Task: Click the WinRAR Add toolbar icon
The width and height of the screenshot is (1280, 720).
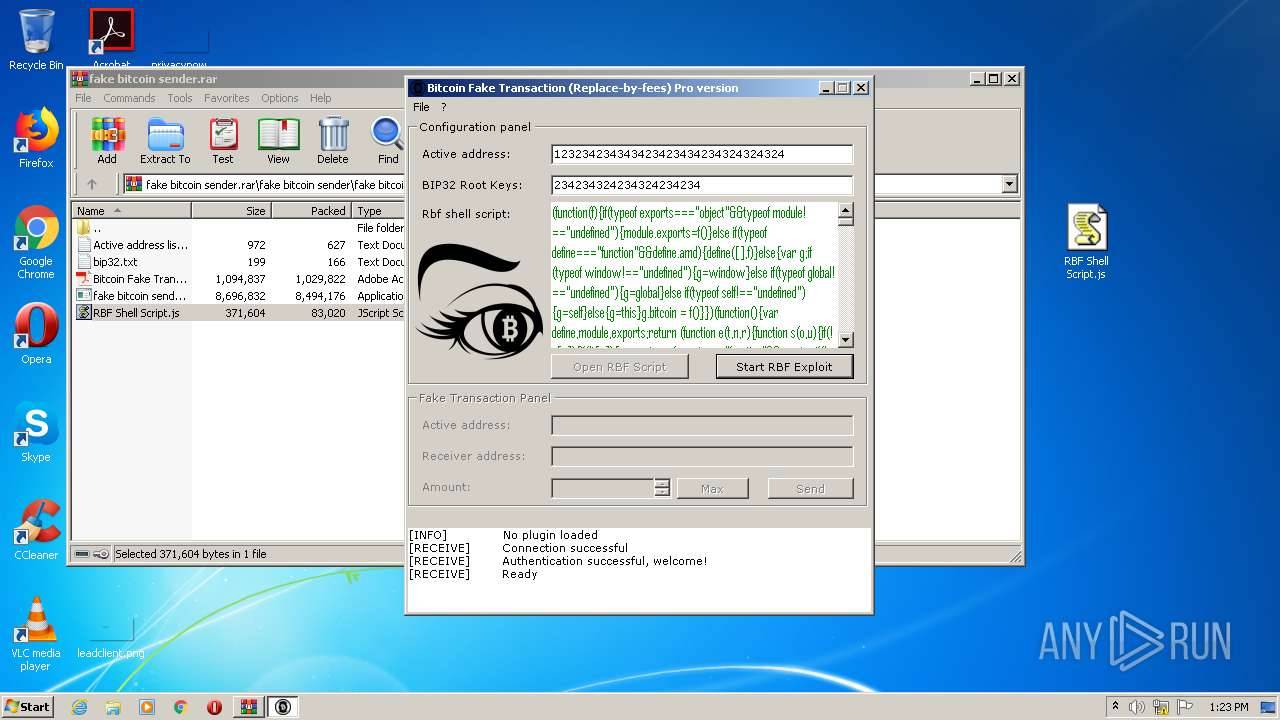Action: click(107, 140)
